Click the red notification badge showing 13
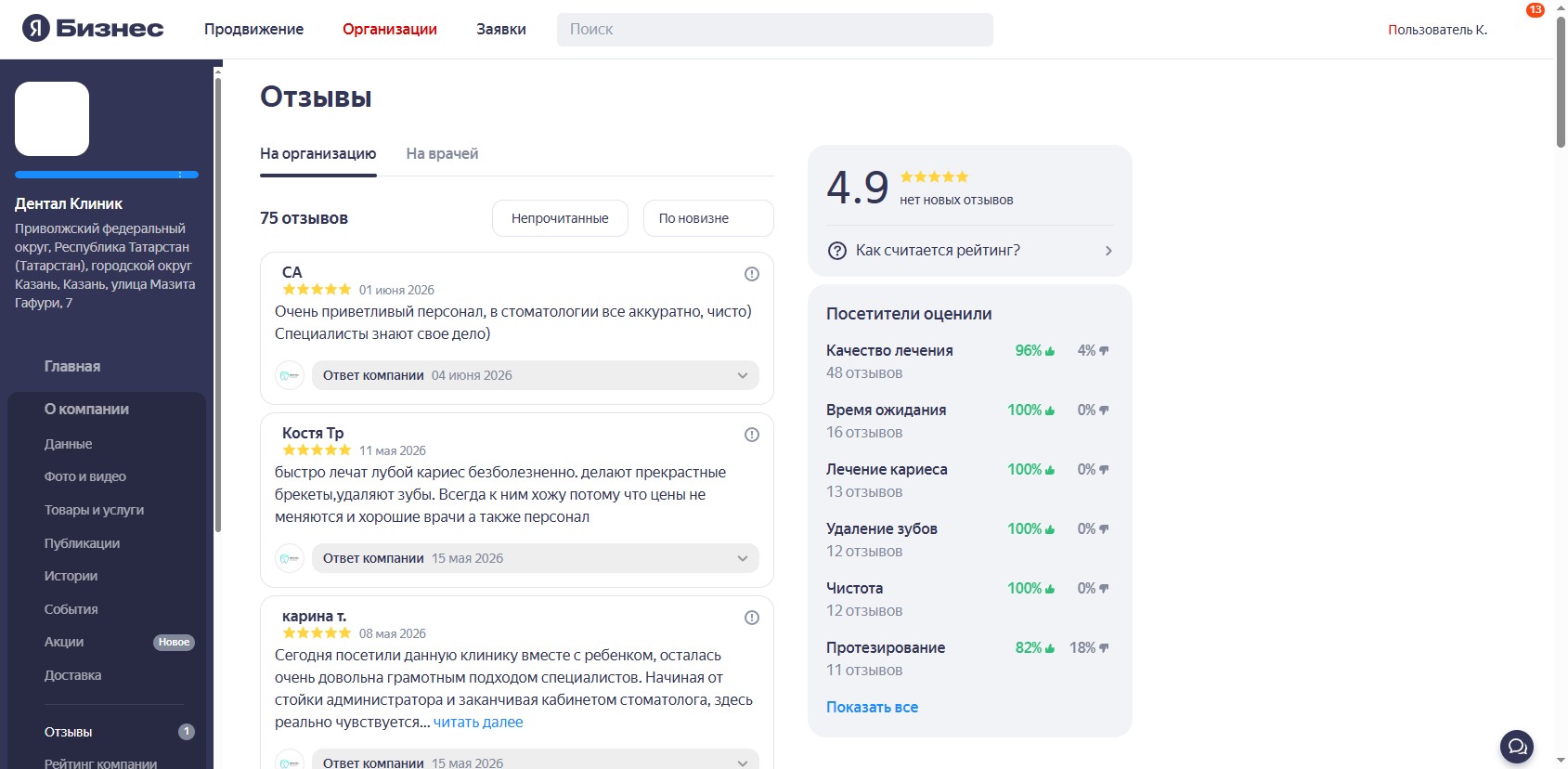 (x=1536, y=10)
